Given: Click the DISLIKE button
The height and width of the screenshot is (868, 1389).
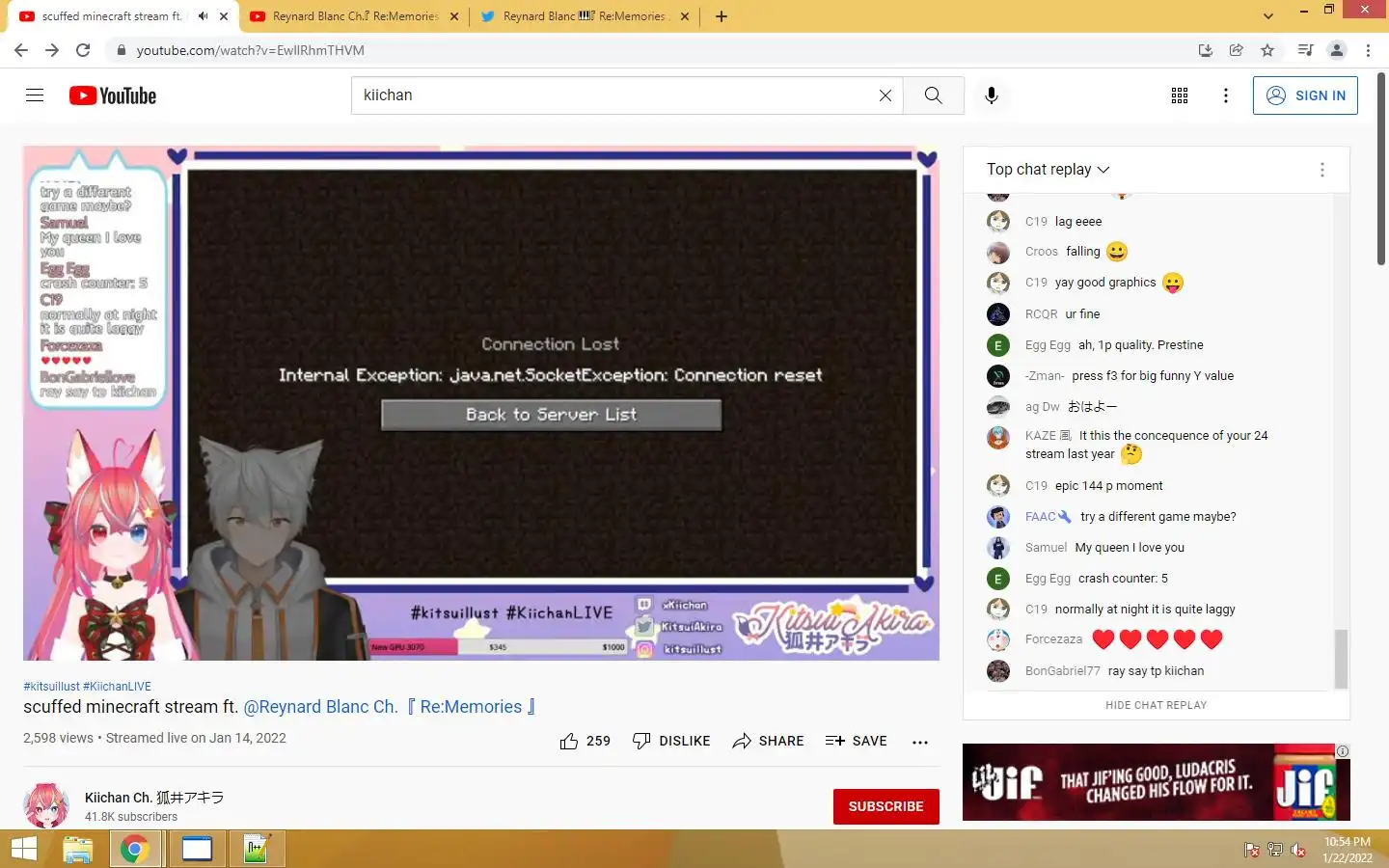Looking at the screenshot, I should (670, 741).
